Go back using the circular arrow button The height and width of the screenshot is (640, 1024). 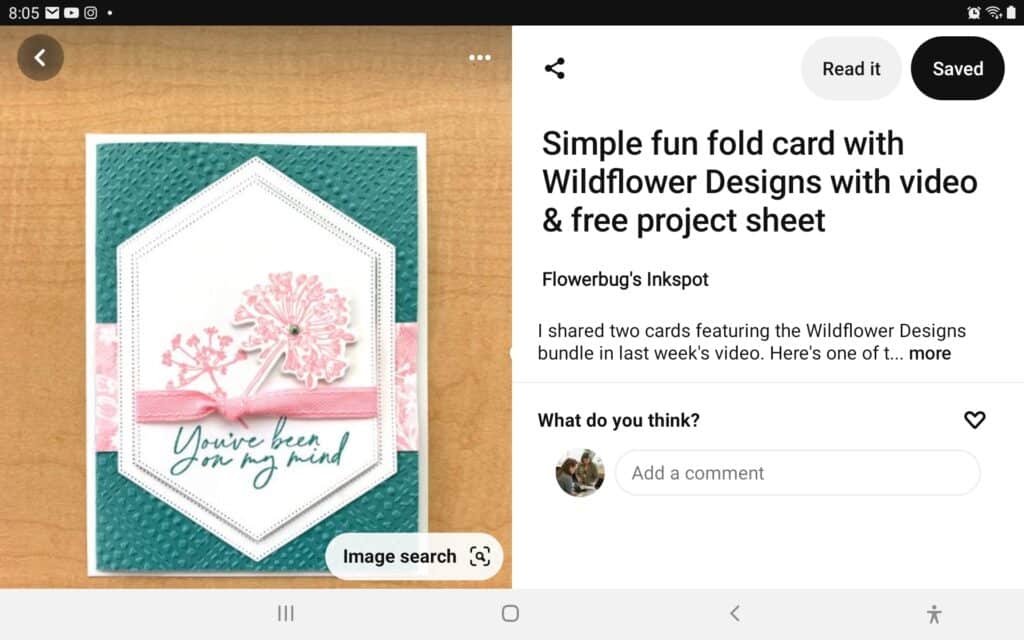coord(40,57)
